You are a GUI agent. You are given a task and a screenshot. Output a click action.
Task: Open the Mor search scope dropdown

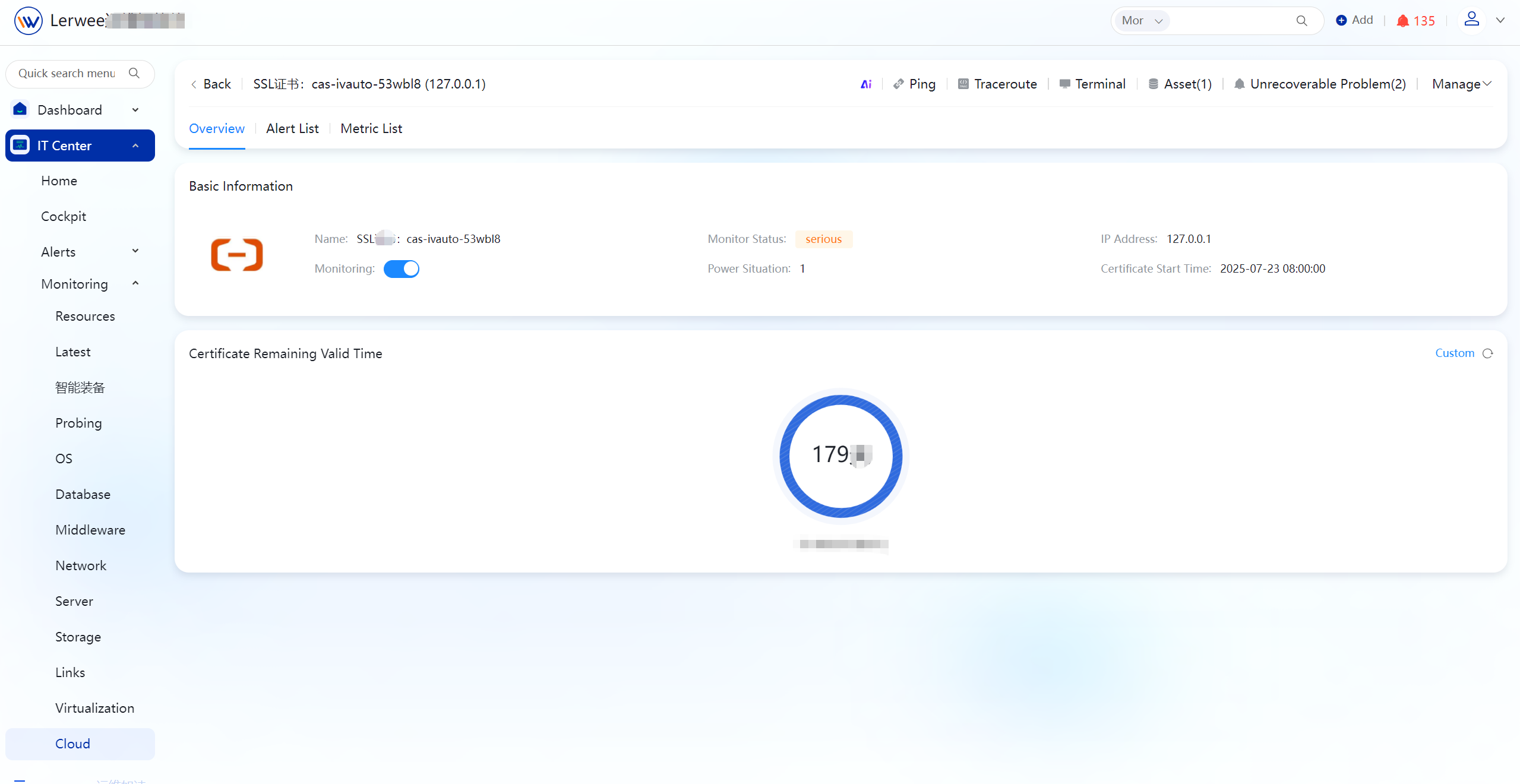click(x=1142, y=21)
